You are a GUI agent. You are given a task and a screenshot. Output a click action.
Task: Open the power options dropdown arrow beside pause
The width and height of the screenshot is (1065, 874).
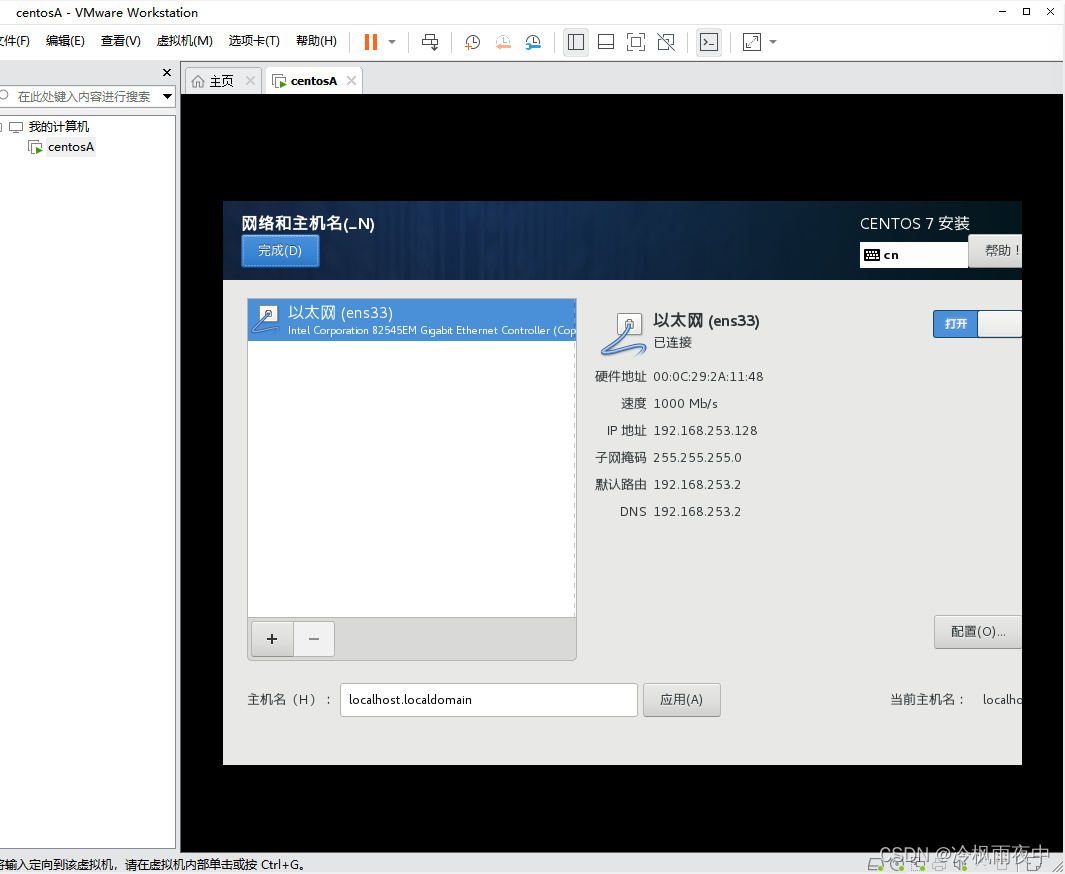tap(392, 42)
